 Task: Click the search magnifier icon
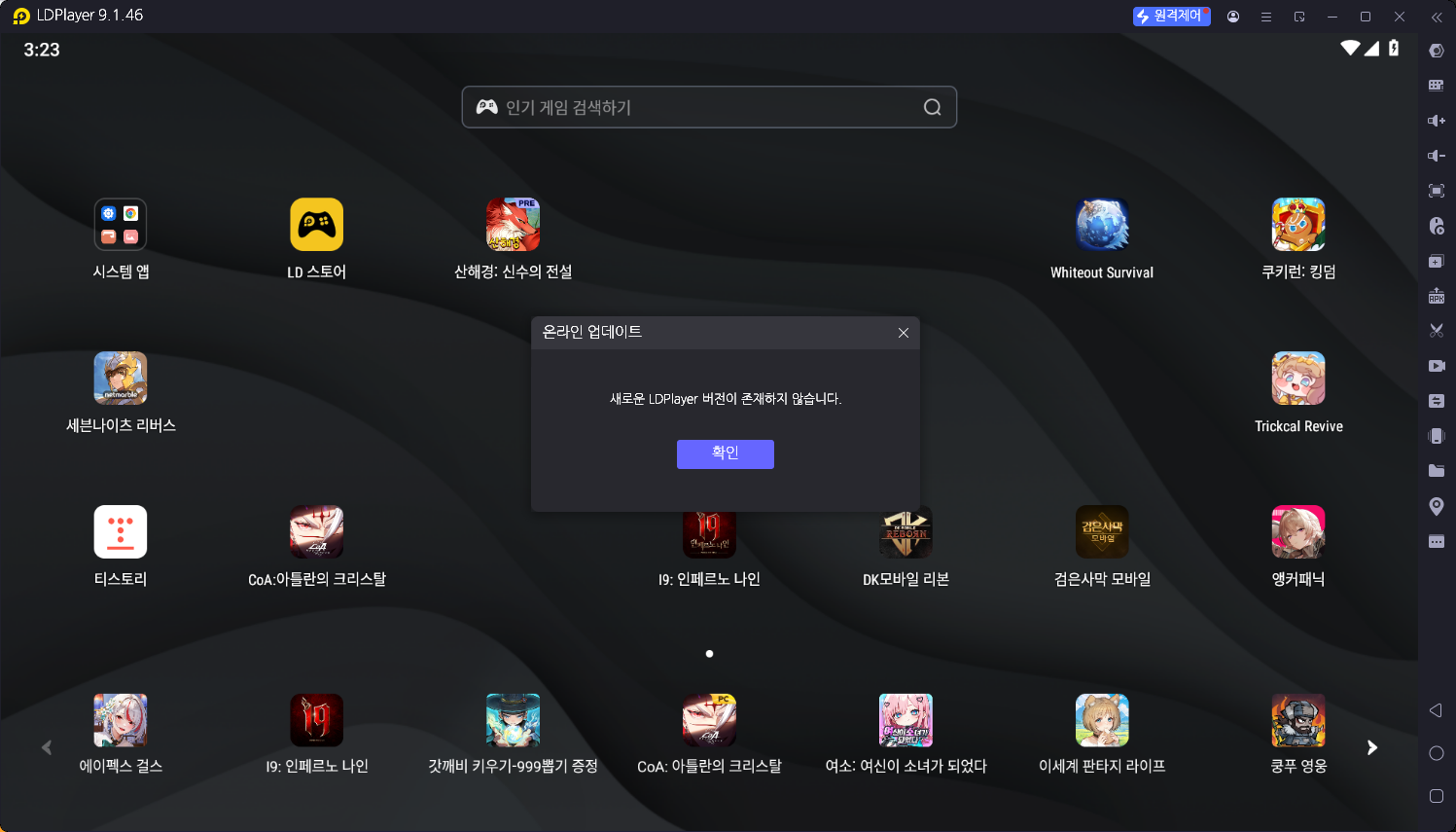coord(932,107)
